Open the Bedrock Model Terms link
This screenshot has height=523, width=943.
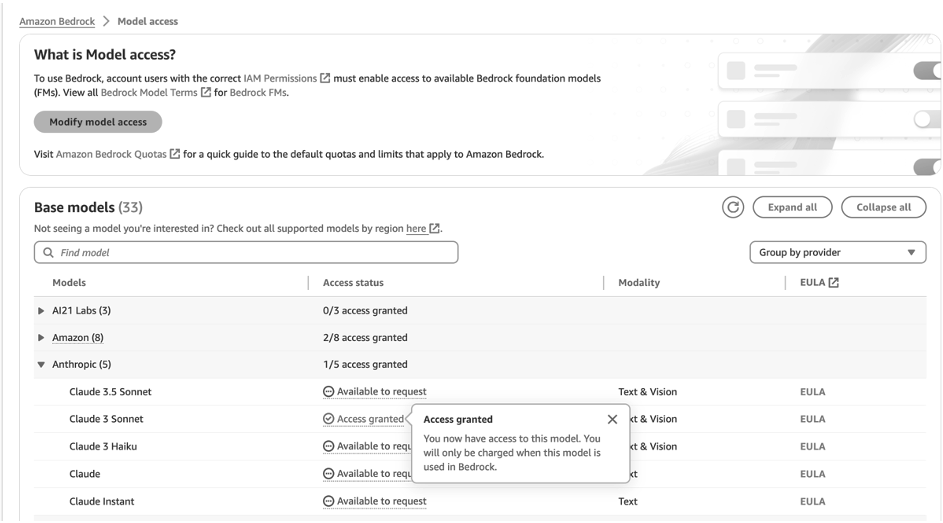pyautogui.click(x=149, y=93)
